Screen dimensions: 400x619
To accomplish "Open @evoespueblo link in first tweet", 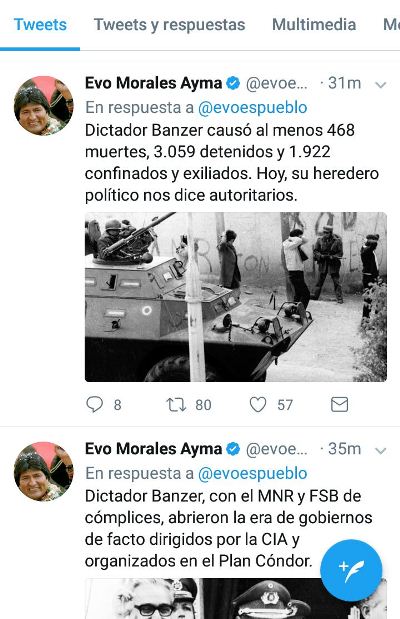I will [252, 107].
